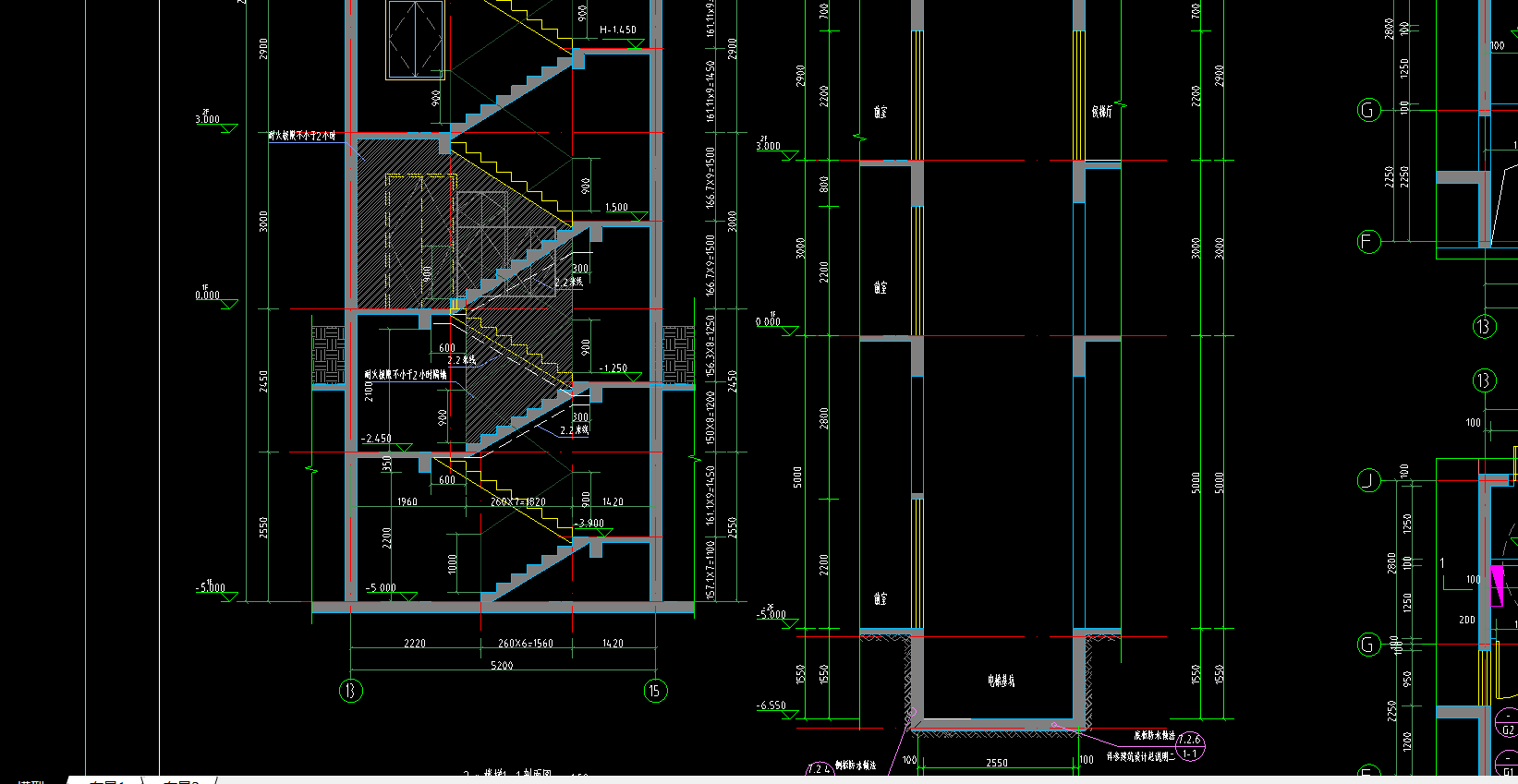Pick the 耐火极限不小于2小时隔墙 note
The image size is (1518, 784).
[406, 375]
